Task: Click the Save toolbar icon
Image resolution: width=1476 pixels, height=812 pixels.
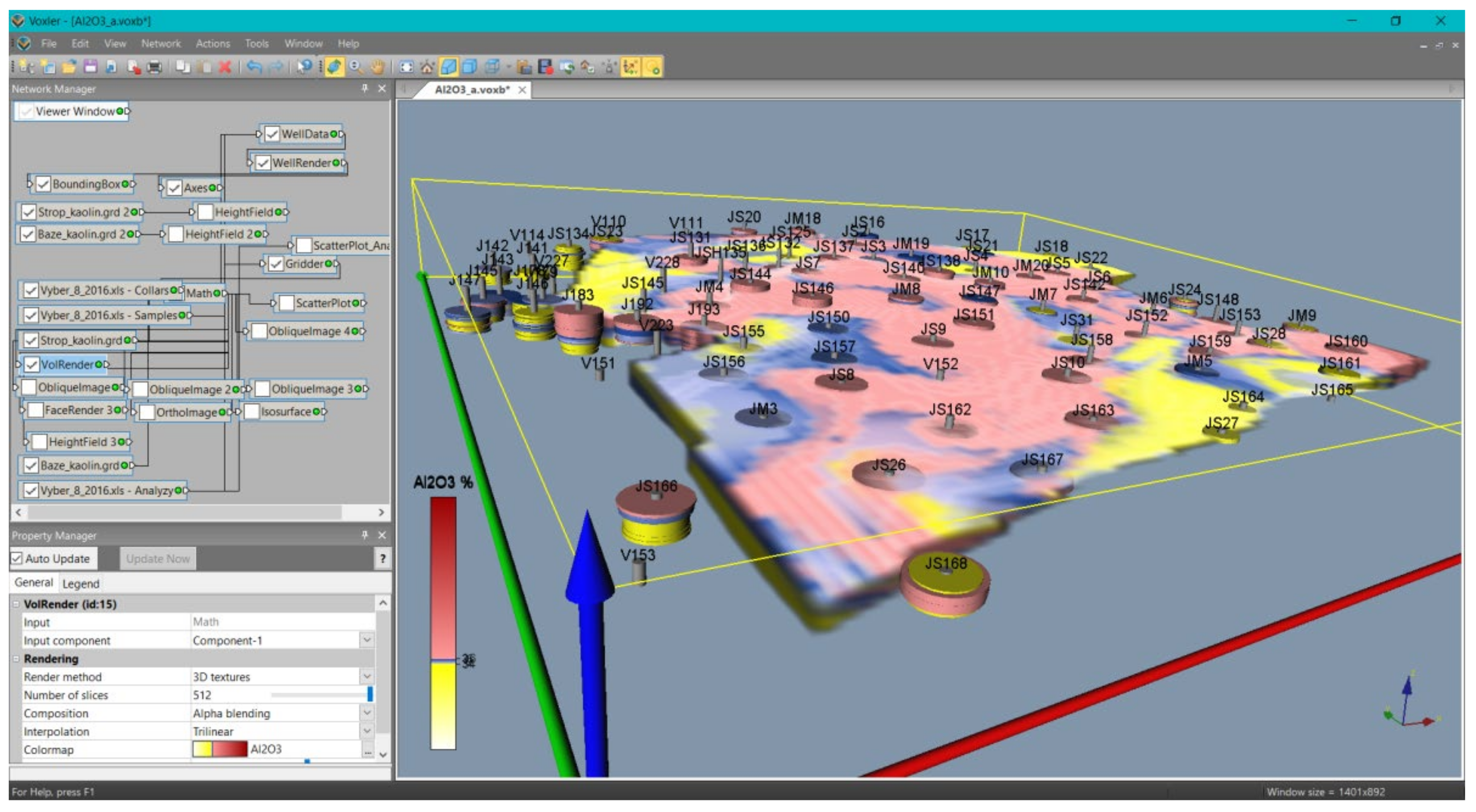Action: [91, 67]
